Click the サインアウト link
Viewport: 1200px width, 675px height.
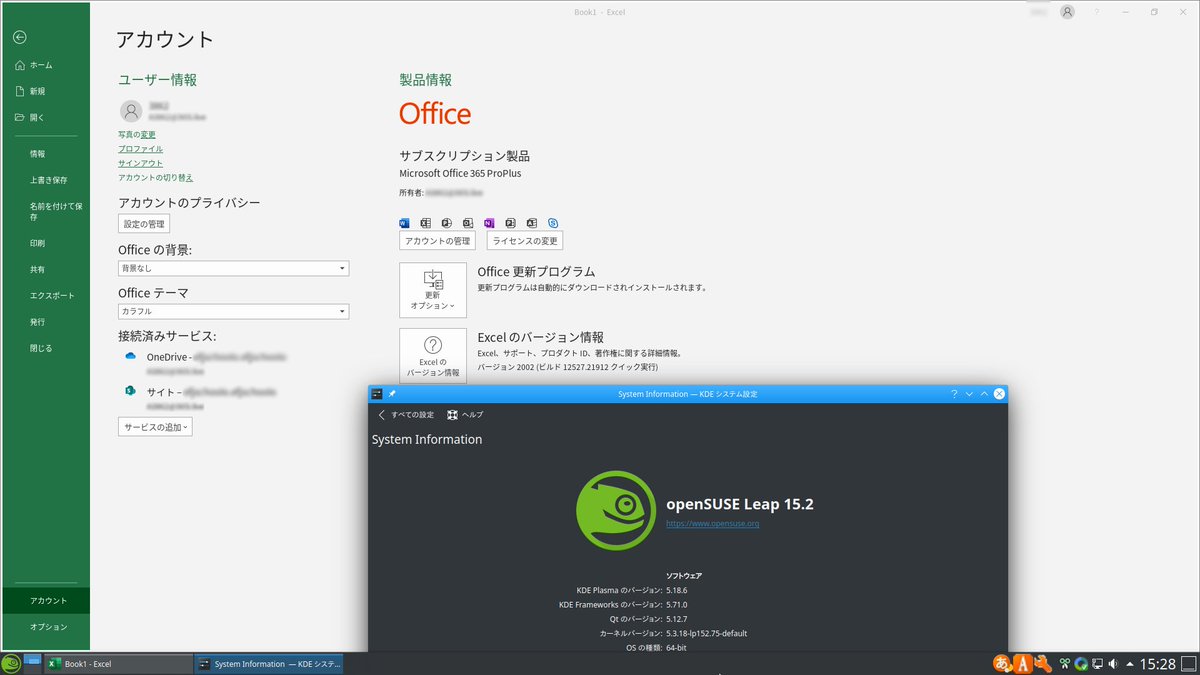click(x=140, y=163)
